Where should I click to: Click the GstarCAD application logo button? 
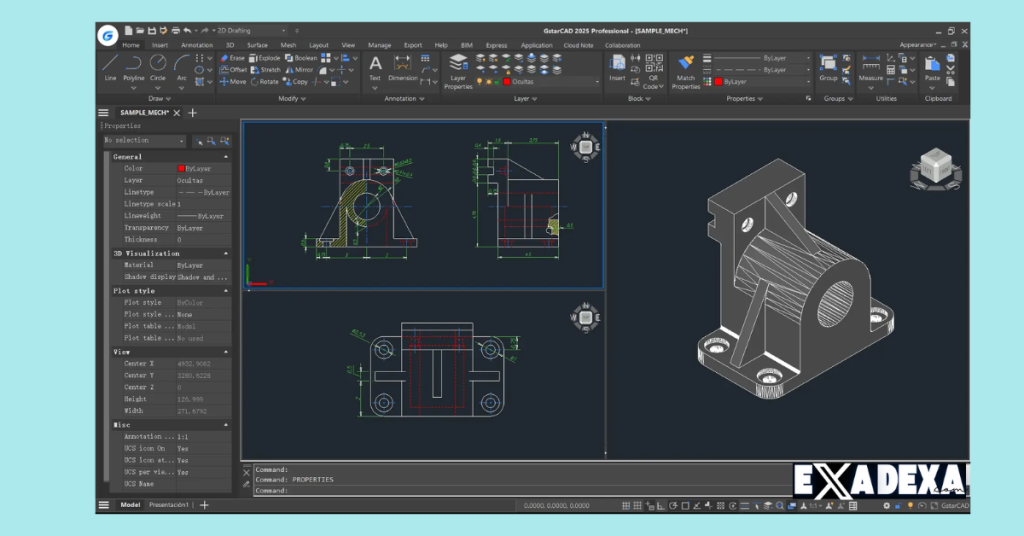[108, 35]
